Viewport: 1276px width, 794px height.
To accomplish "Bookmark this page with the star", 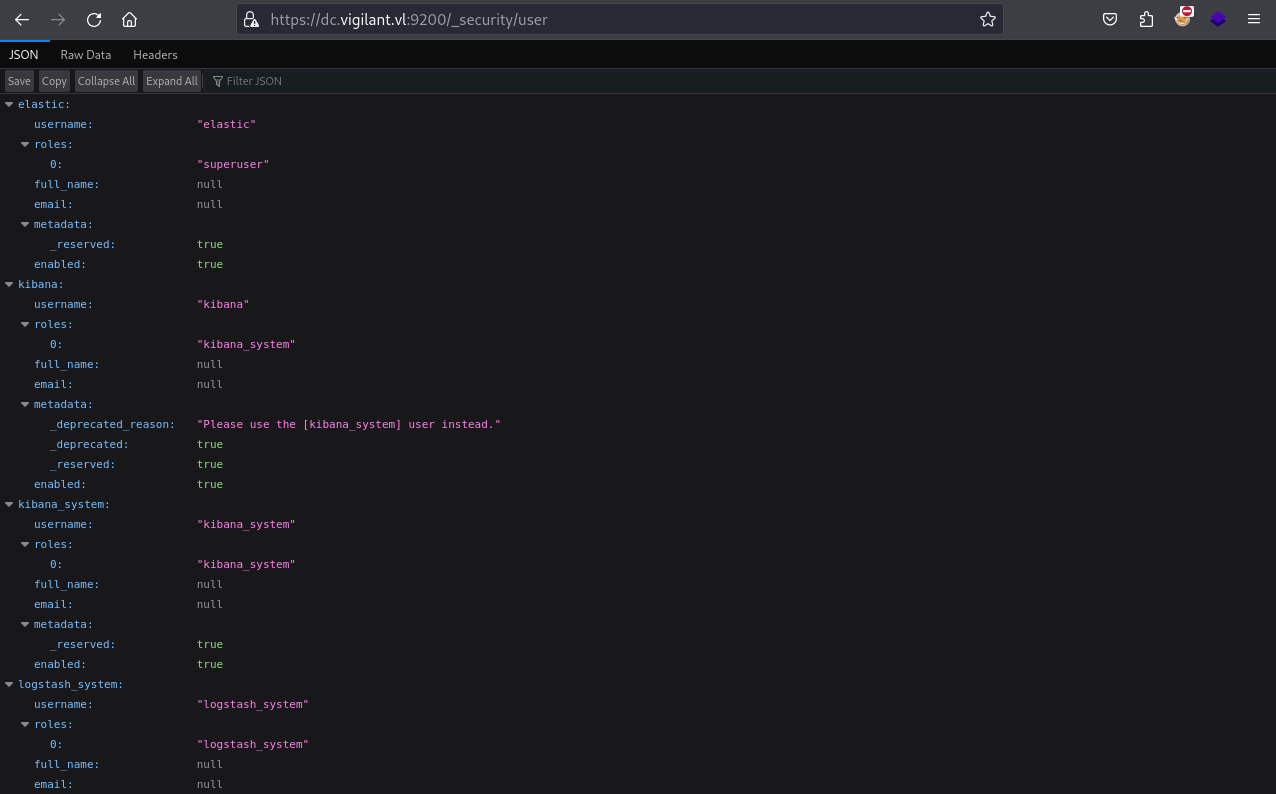I will 988,19.
